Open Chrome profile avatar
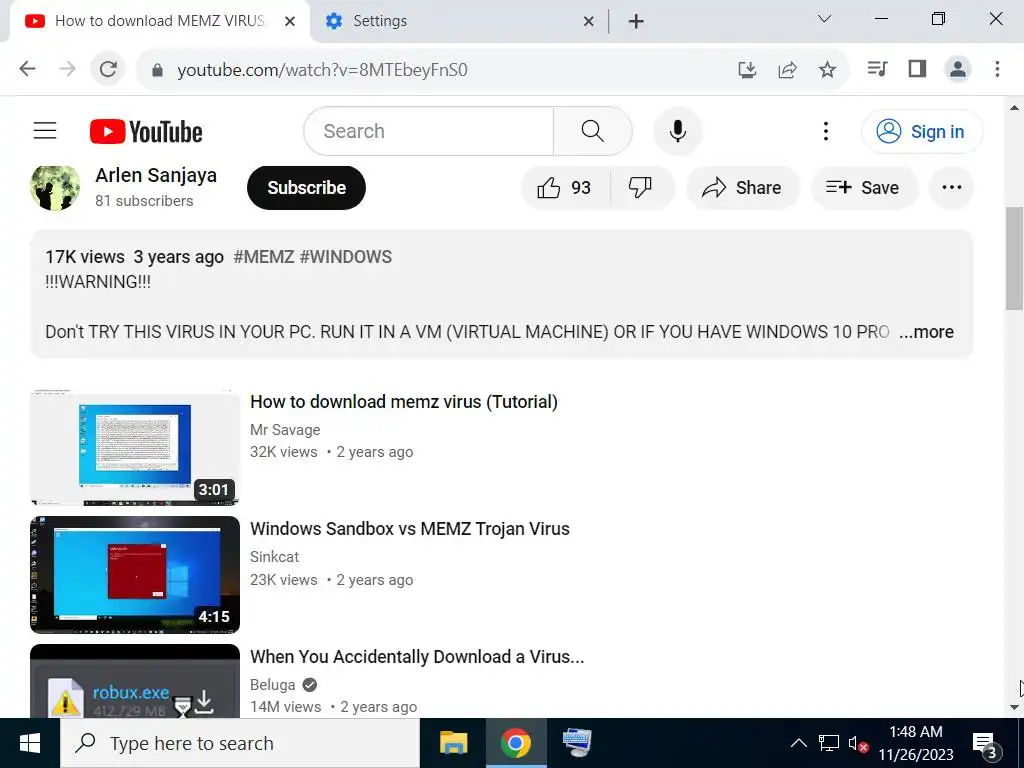The height and width of the screenshot is (768, 1024). (x=957, y=69)
